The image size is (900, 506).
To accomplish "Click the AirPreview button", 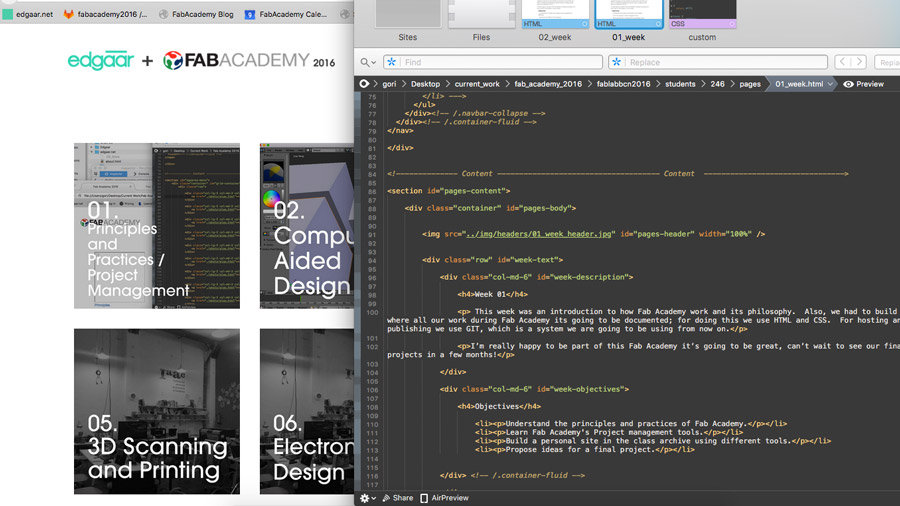I will (444, 498).
